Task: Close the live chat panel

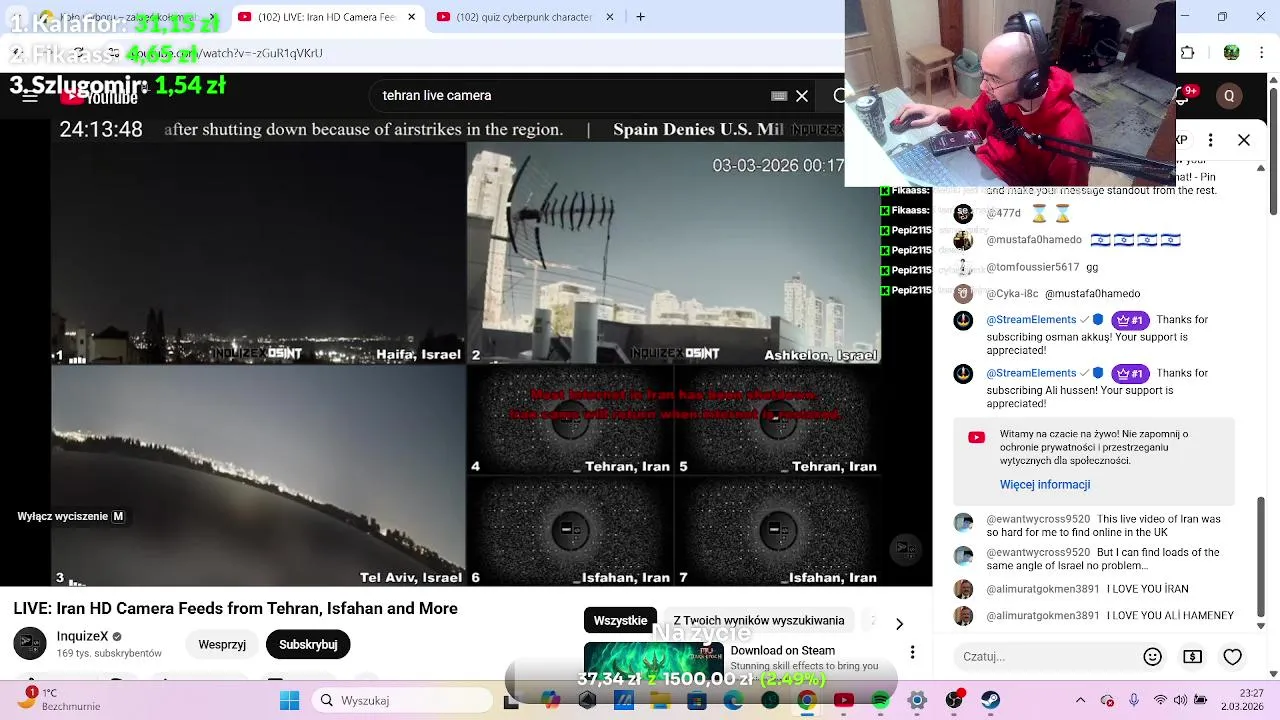Action: (1244, 140)
